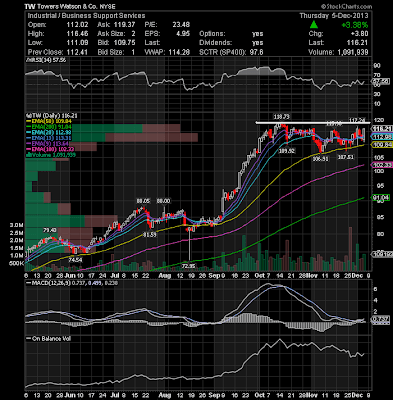Select the TW (Daily) legend label
Screen dimensions: 393x400
coord(51,116)
